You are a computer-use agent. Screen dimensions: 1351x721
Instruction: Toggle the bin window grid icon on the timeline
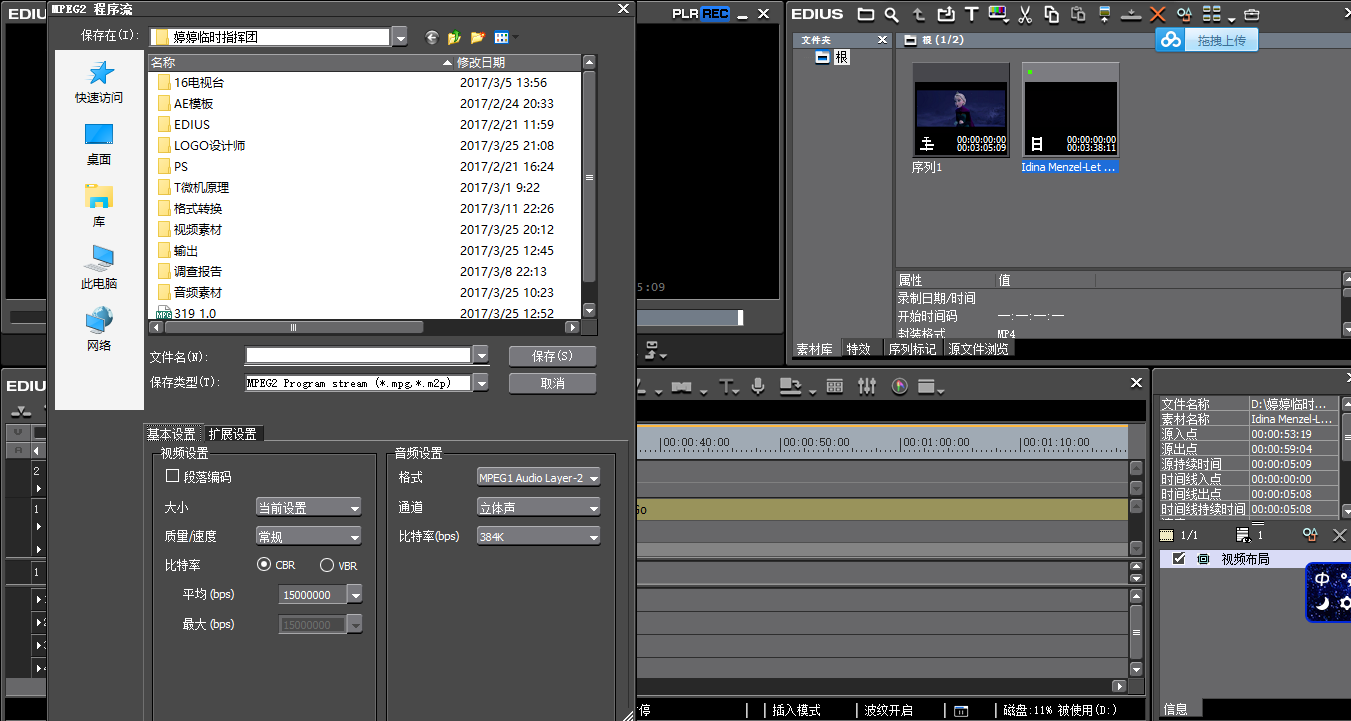[x=835, y=386]
